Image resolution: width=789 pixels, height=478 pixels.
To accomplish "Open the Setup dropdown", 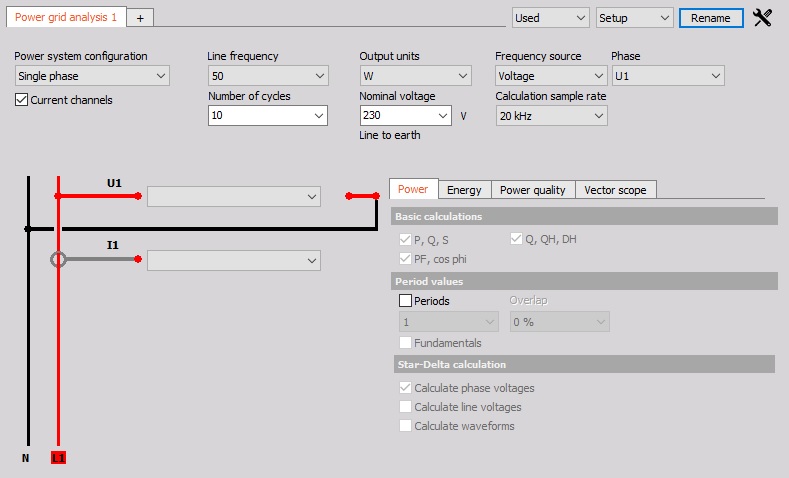I will tap(635, 18).
